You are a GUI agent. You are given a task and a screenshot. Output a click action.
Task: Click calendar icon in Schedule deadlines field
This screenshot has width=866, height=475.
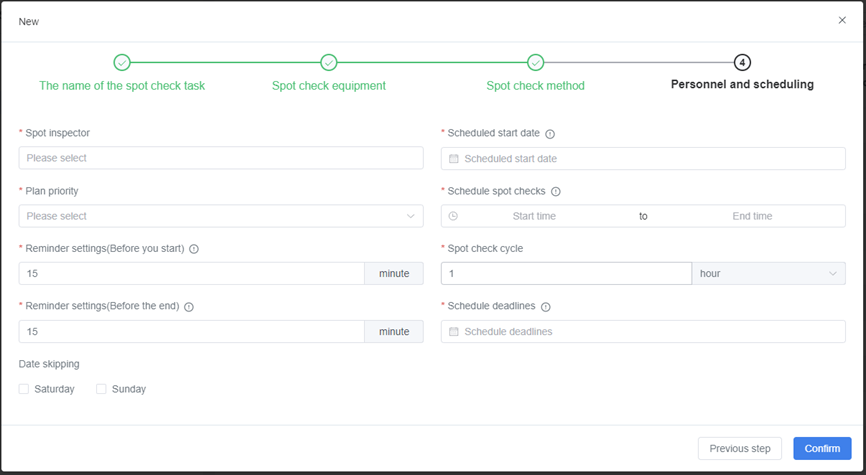pyautogui.click(x=453, y=332)
